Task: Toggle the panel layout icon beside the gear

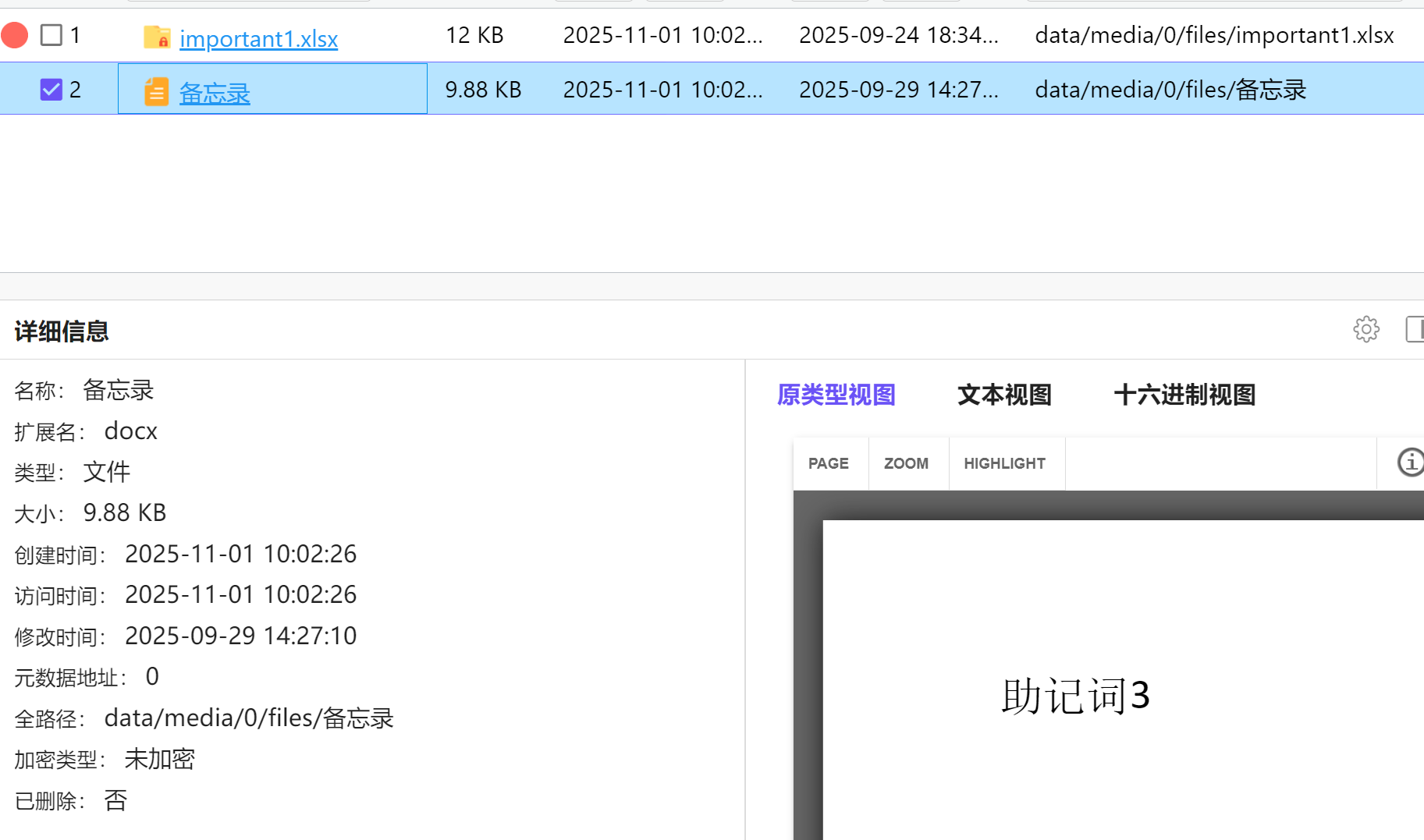Action: pyautogui.click(x=1414, y=329)
